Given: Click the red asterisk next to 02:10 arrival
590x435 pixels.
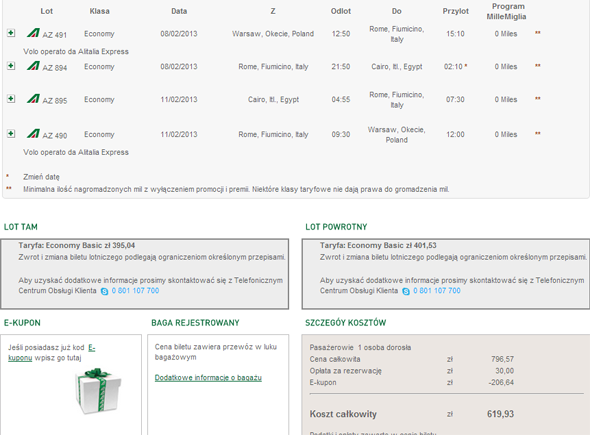Looking at the screenshot, I should [x=466, y=65].
